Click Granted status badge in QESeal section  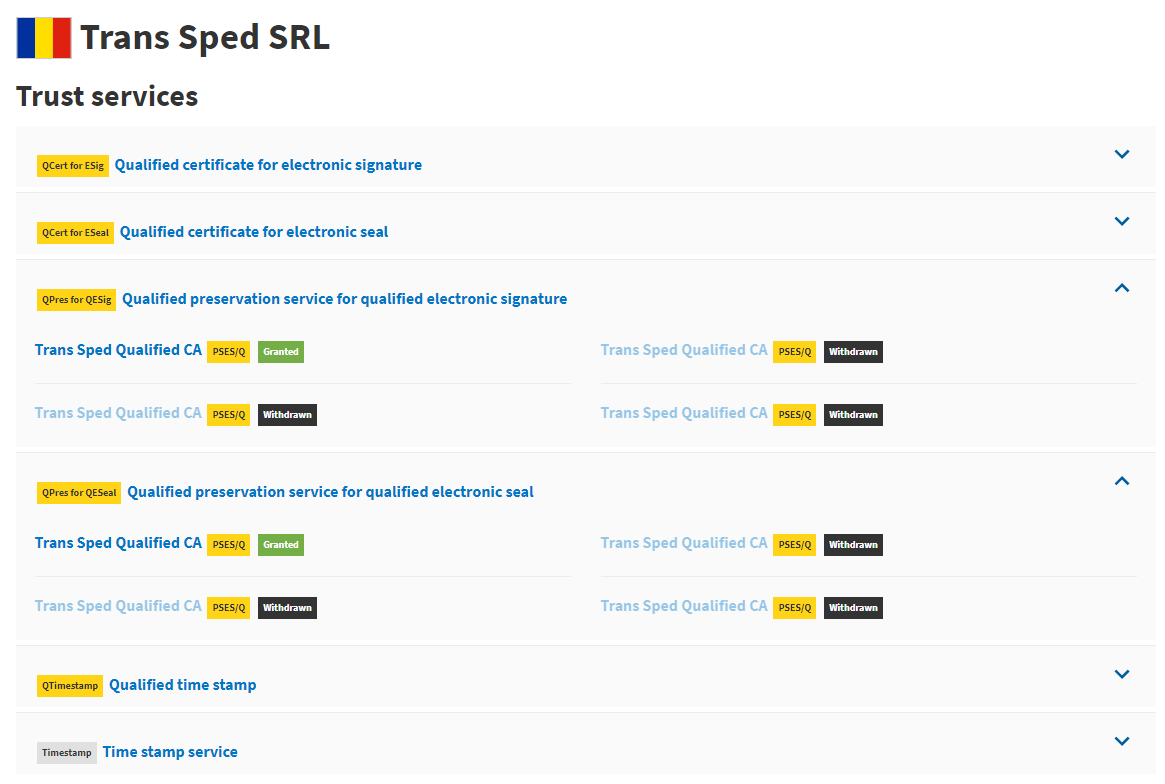(281, 545)
